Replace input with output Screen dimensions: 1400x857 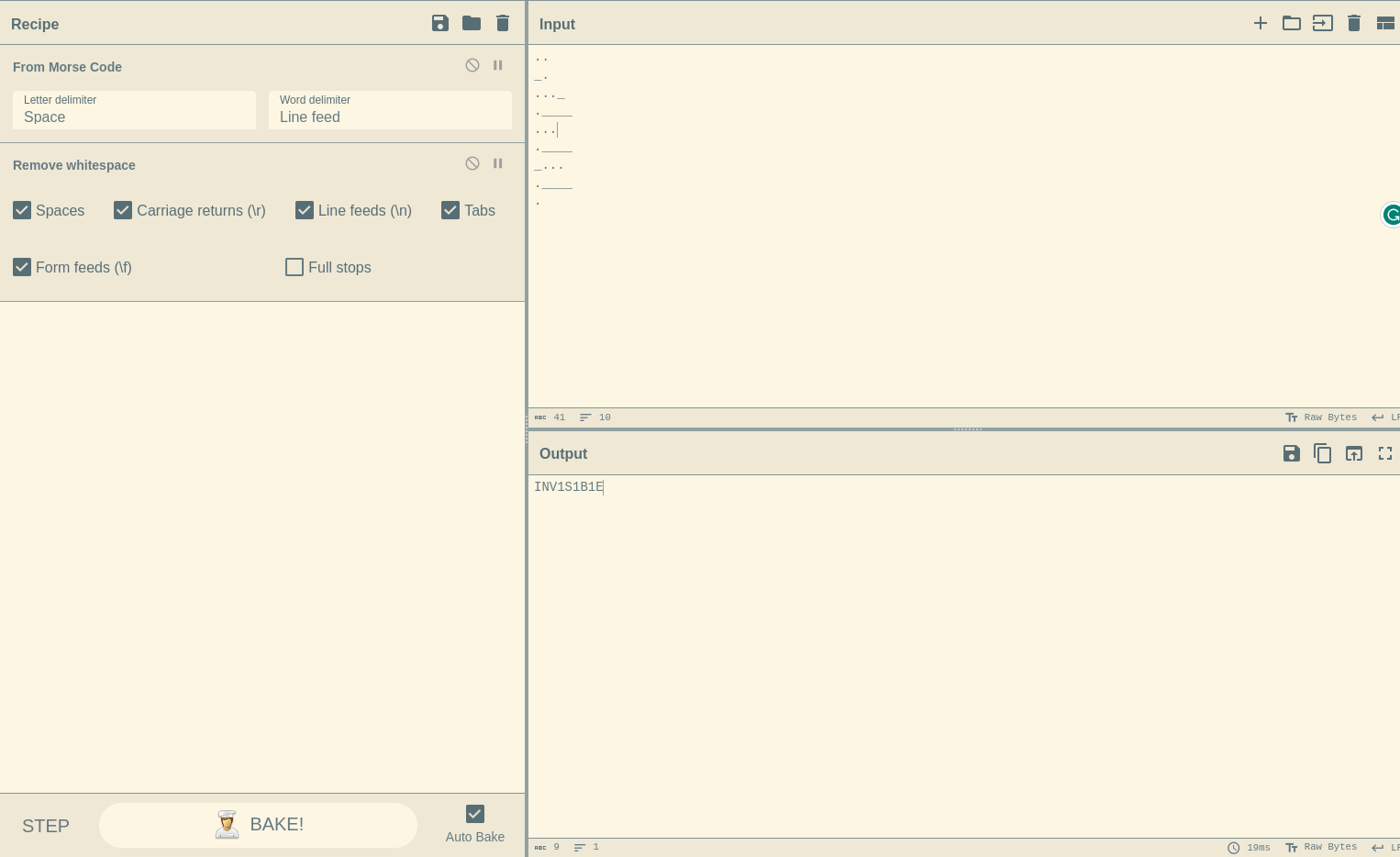coord(1354,453)
